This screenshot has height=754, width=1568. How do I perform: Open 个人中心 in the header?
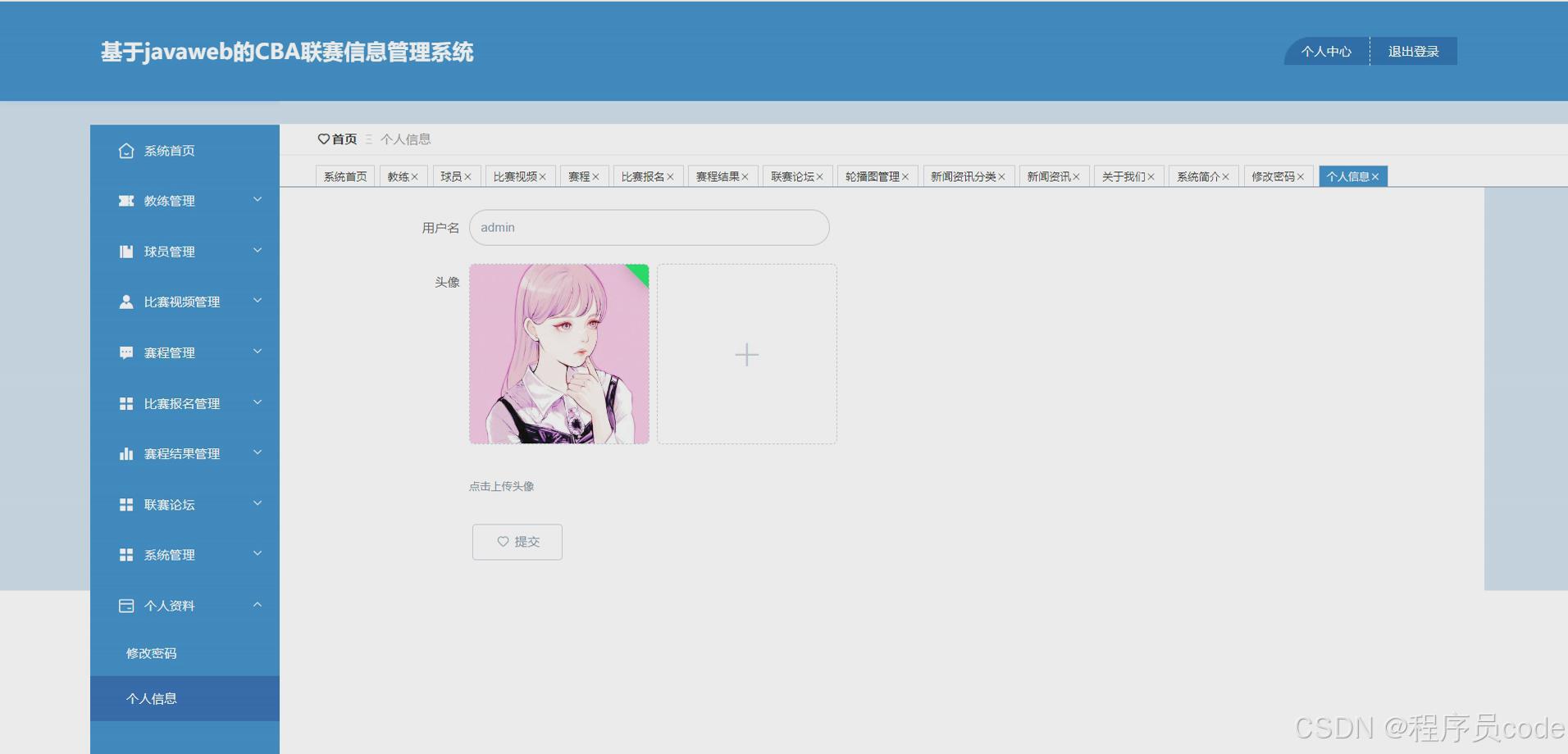click(1326, 51)
